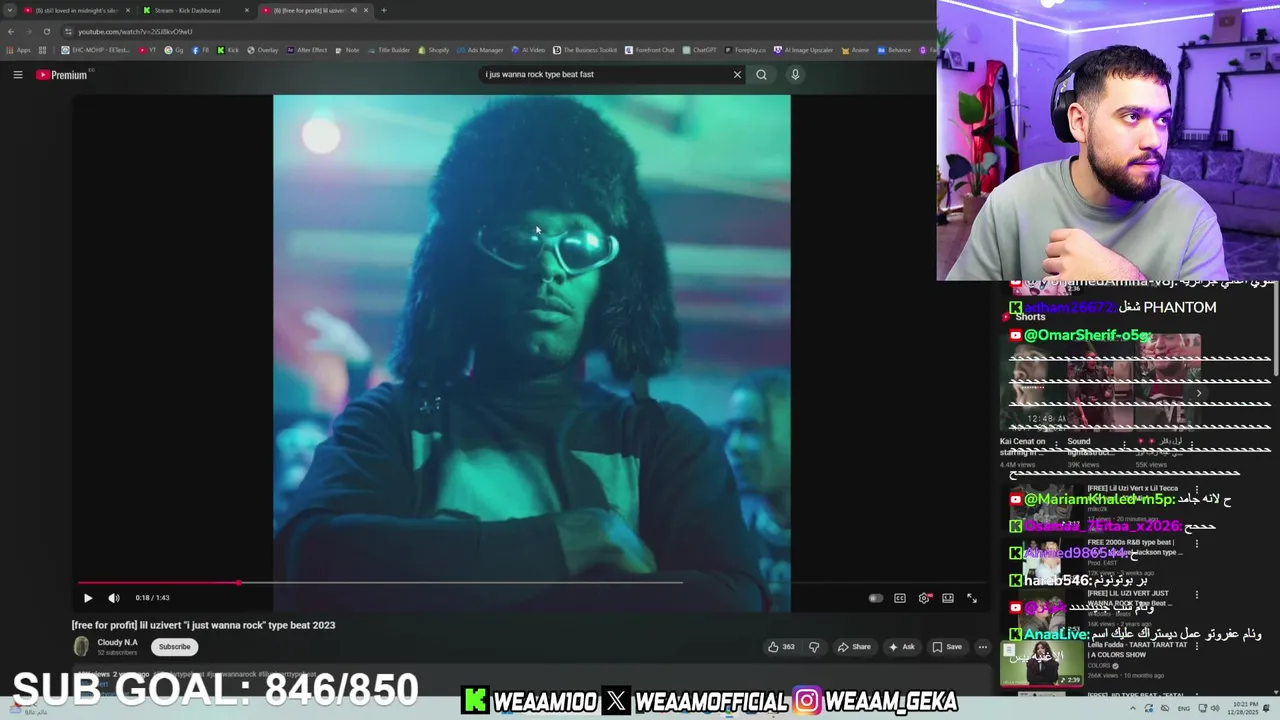This screenshot has height=720, width=1280.
Task: Play the Lella Fadda COLORS SHOW thumbnail
Action: coord(1041,663)
